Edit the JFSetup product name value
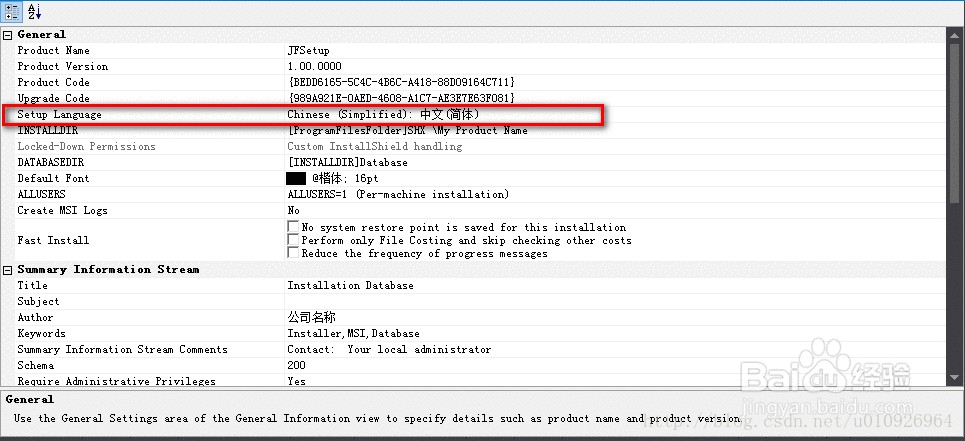This screenshot has width=965, height=441. (308, 50)
